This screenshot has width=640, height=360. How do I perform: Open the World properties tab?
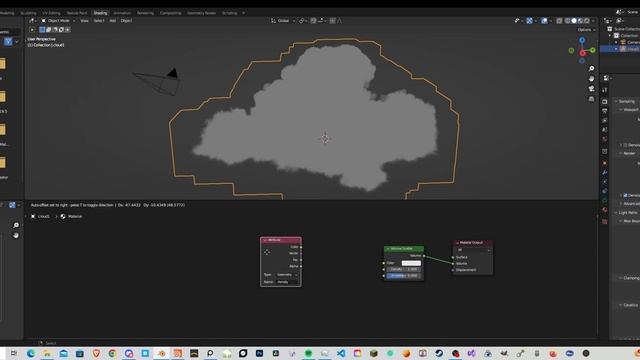(604, 139)
